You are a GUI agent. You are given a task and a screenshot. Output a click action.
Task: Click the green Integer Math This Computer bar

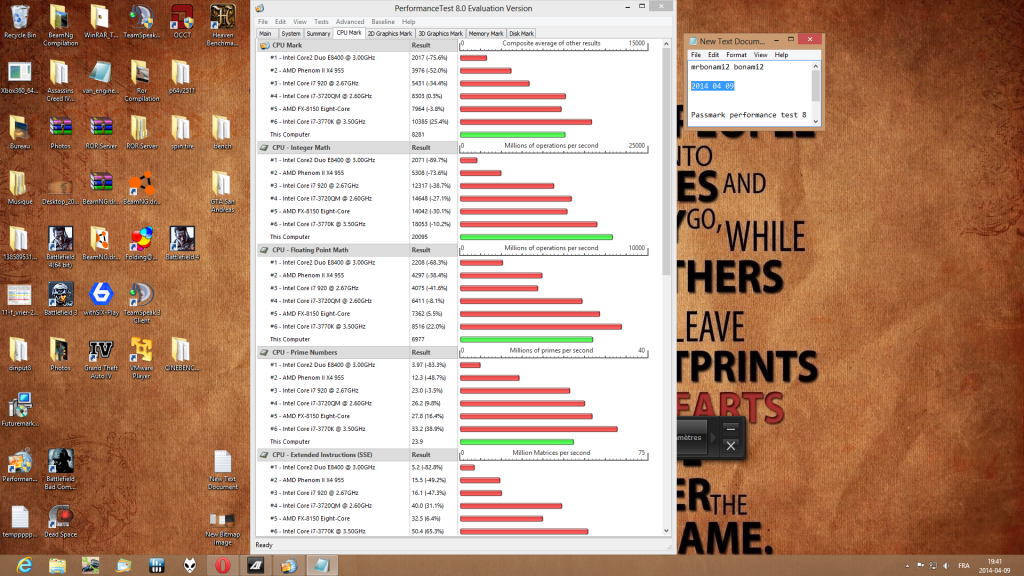pos(536,237)
